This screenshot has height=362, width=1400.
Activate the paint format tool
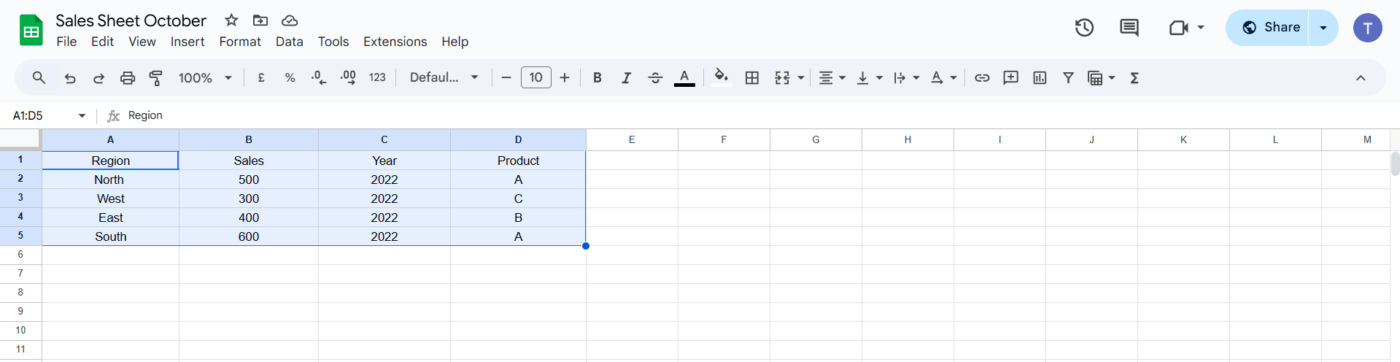tap(155, 77)
